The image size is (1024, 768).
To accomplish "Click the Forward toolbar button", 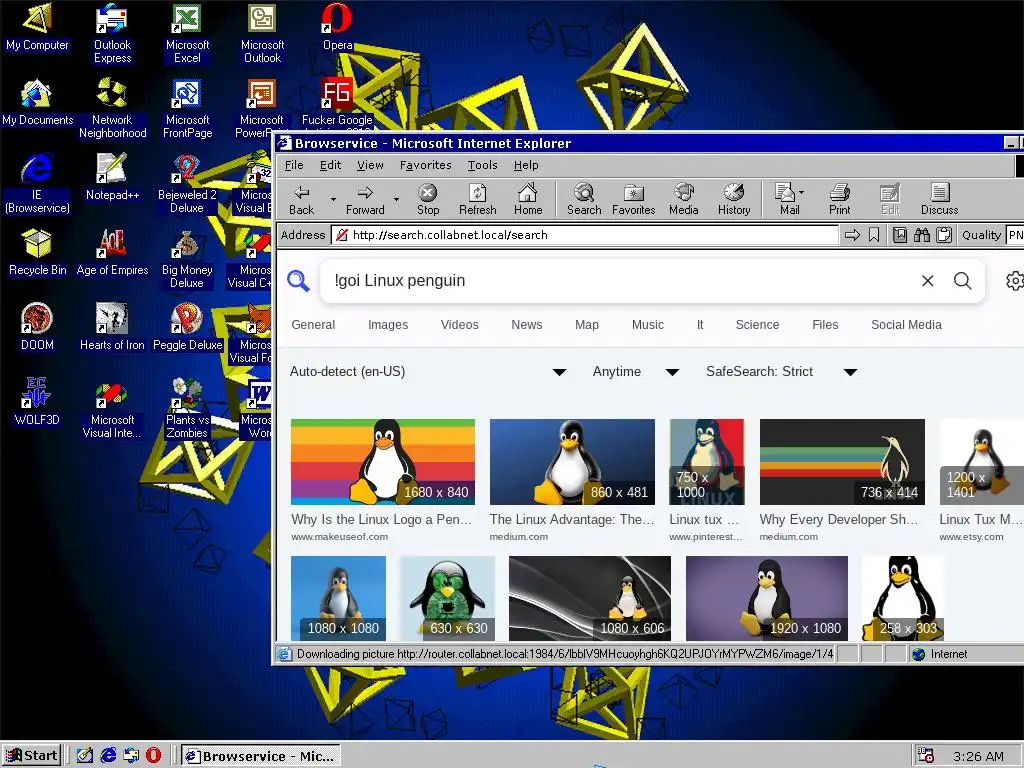I will coord(365,200).
